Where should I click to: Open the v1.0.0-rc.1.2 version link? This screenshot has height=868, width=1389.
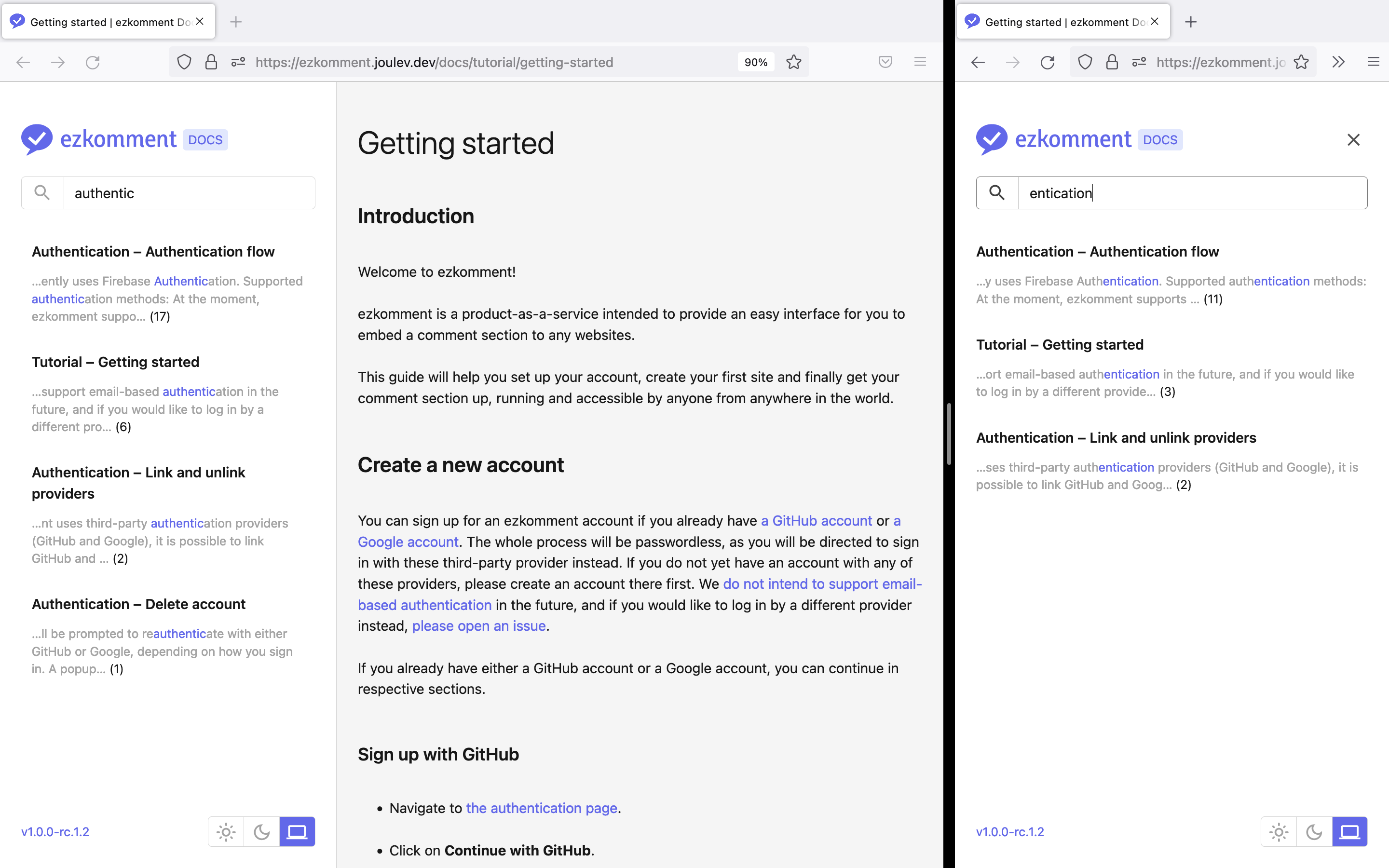54,831
